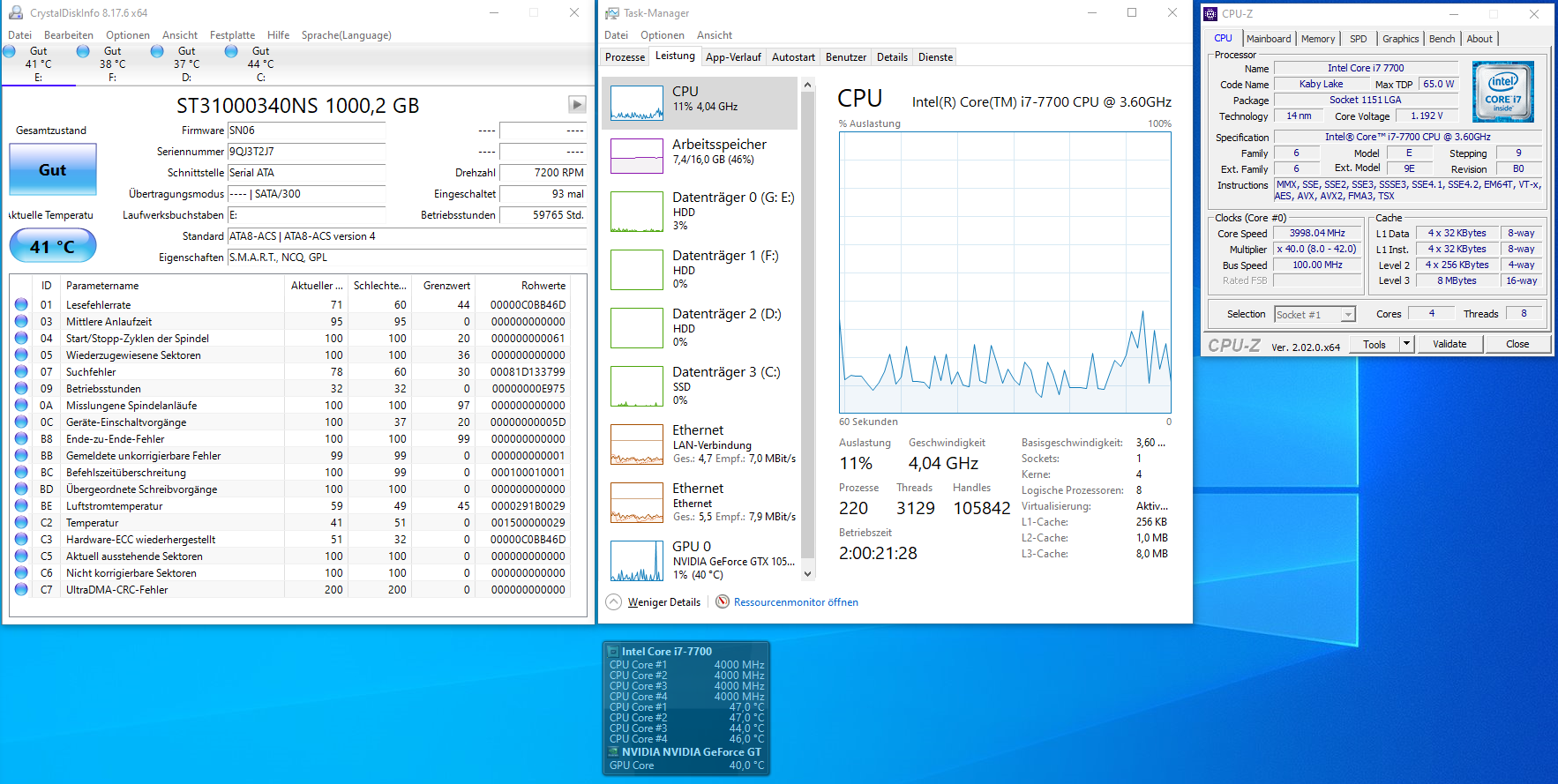
Task: Click the Tools button in CPU-Z
Action: click(x=1374, y=344)
